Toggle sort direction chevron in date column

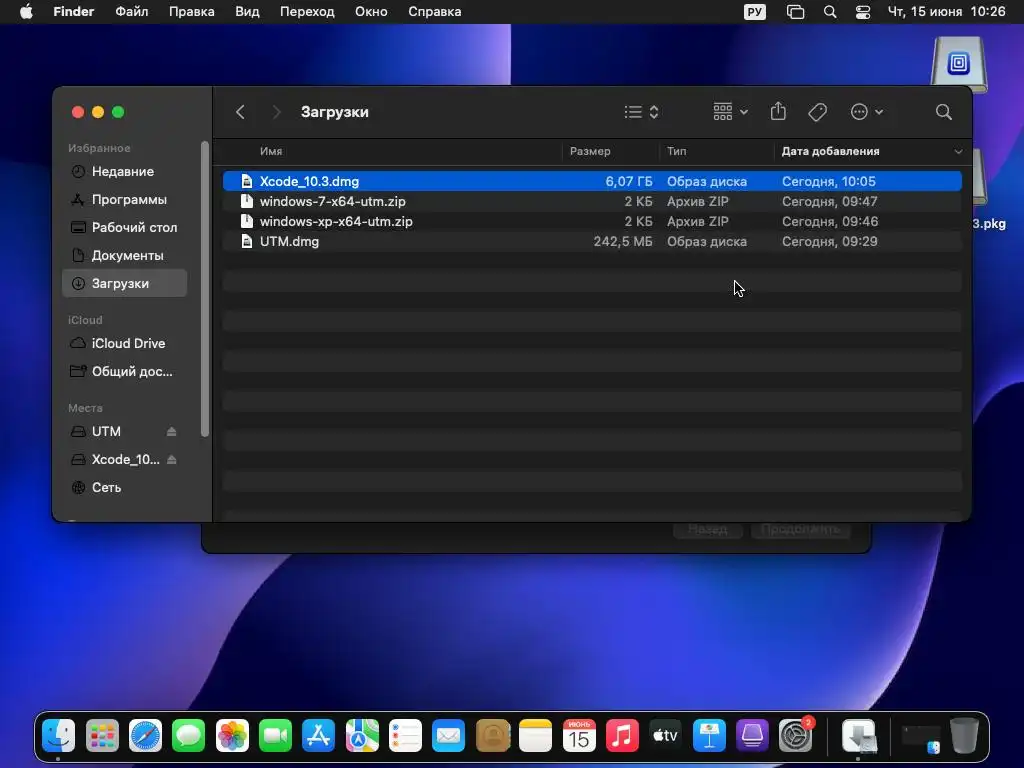[x=957, y=152]
